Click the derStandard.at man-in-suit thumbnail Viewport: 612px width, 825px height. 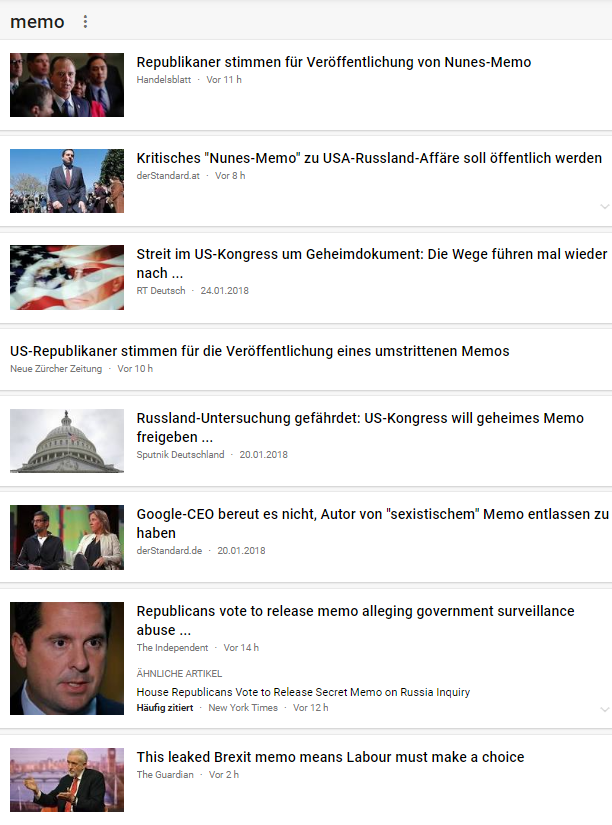coord(67,181)
